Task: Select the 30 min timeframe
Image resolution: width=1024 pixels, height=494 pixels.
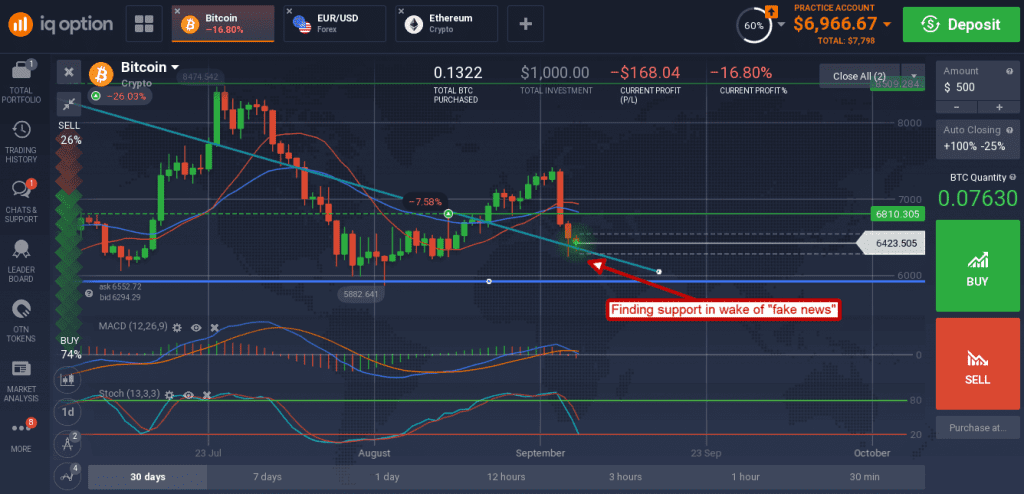Action: (x=865, y=477)
